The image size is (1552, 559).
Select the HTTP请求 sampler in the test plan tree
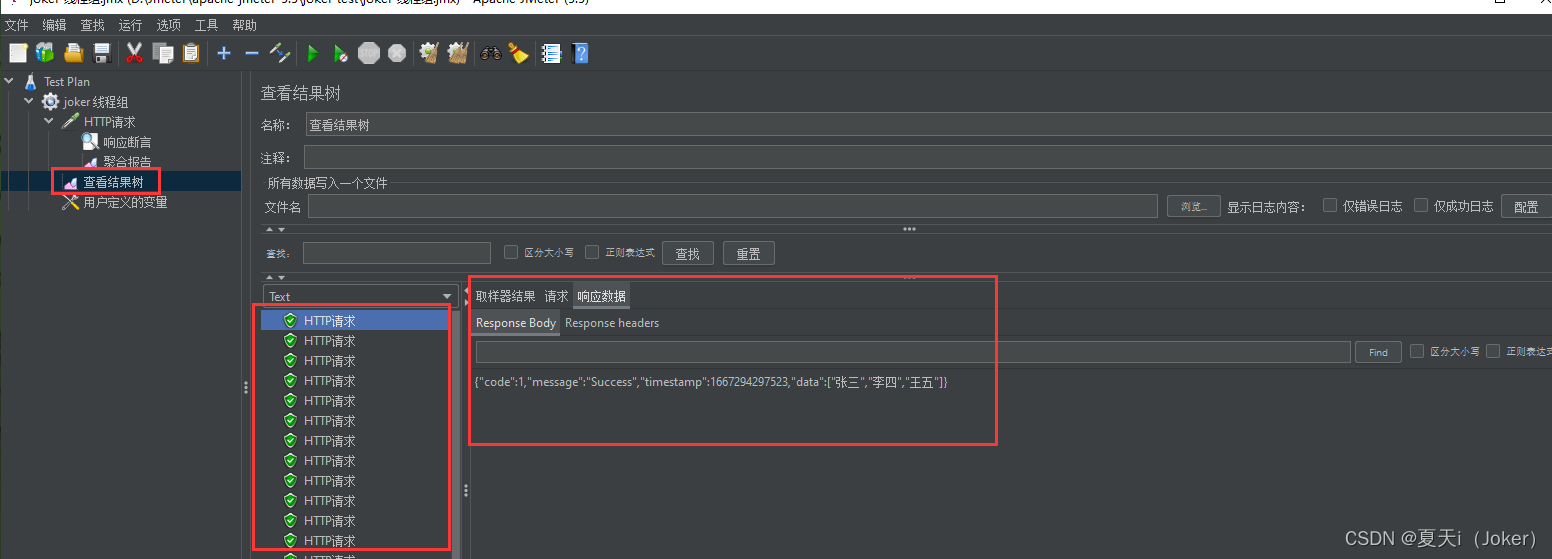(109, 122)
